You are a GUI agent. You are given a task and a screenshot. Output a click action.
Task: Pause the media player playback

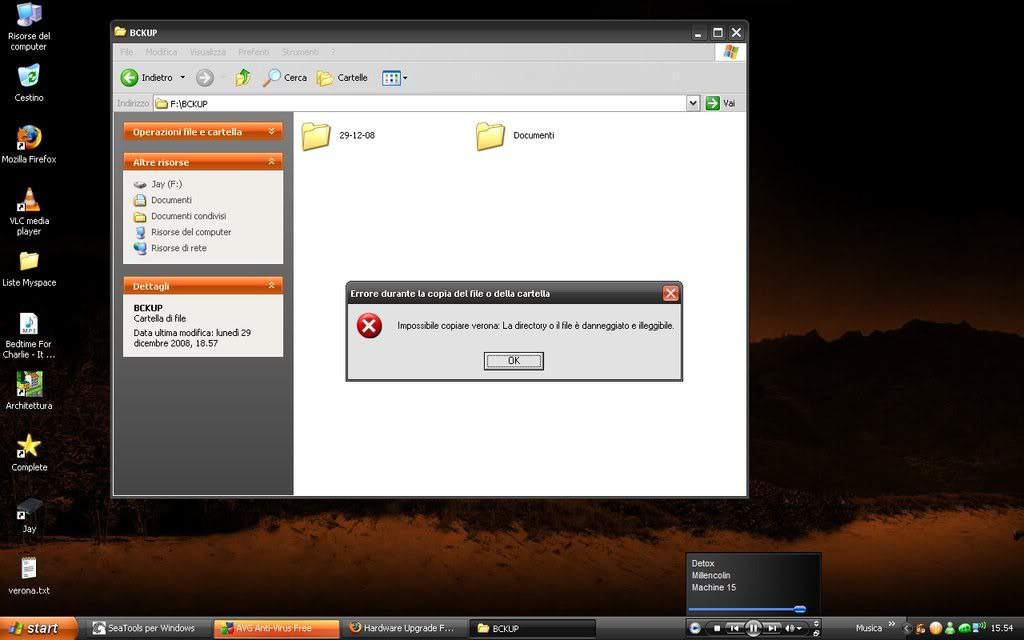754,628
